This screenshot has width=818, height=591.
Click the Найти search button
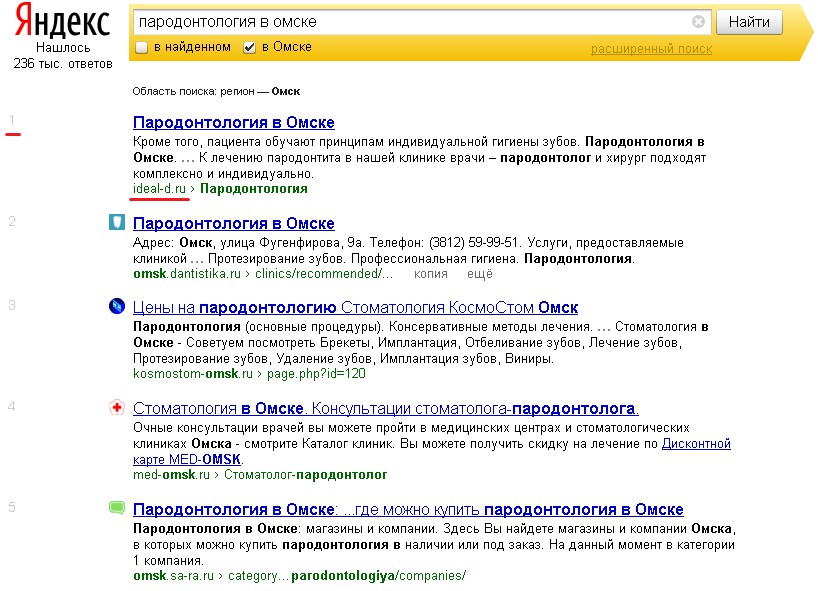pos(749,22)
